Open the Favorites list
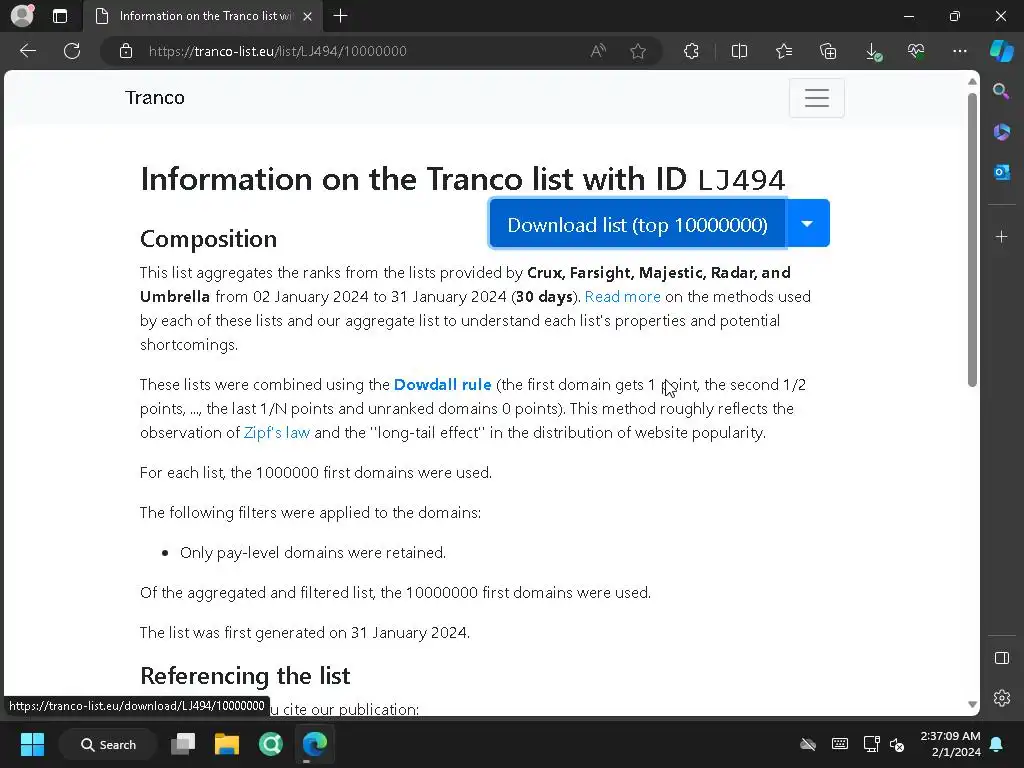This screenshot has width=1024, height=768. click(x=784, y=51)
